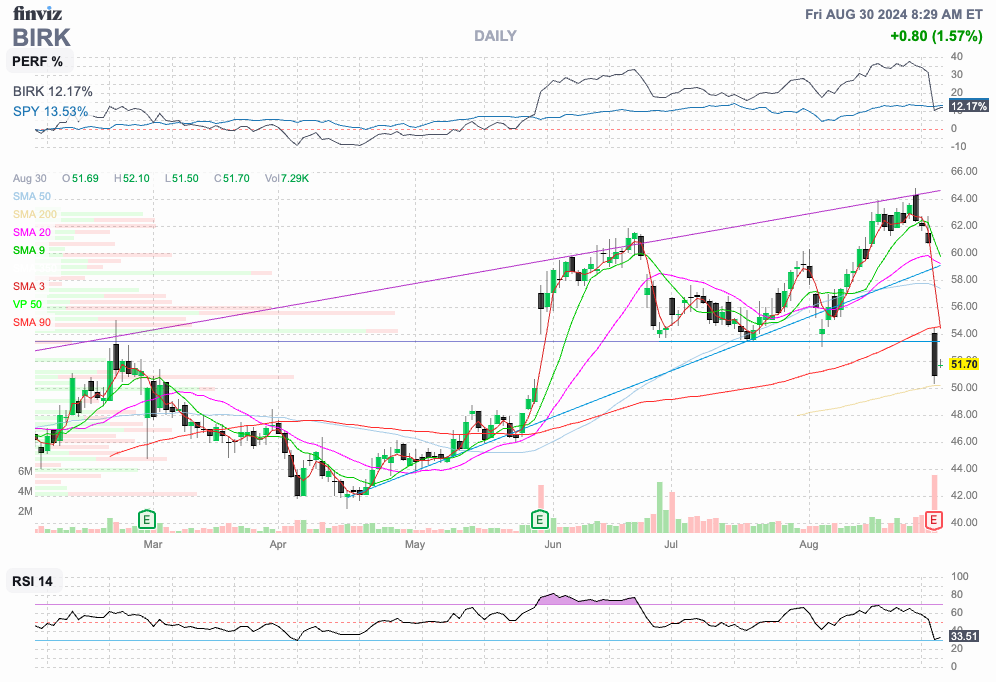Click the Aug 30 date in OHLC row

30,178
